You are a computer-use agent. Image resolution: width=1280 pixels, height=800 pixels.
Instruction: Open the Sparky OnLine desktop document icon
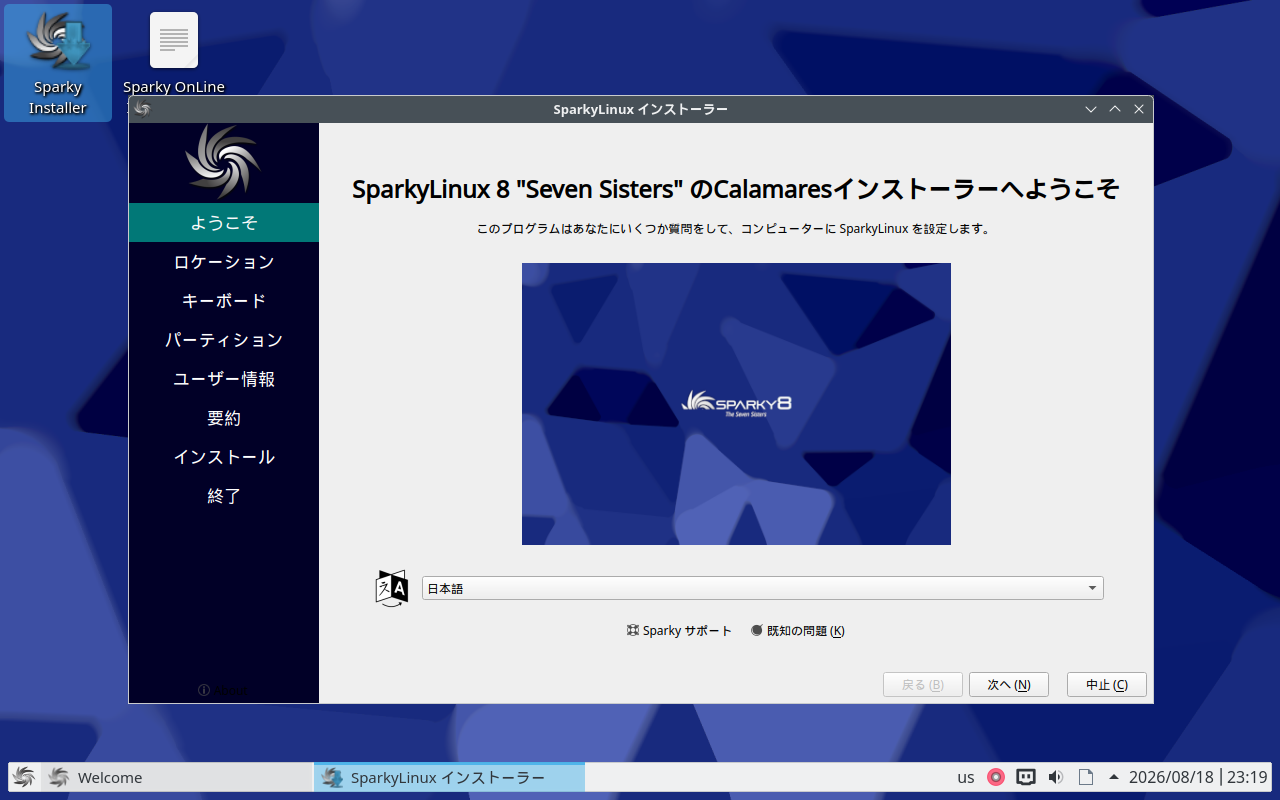174,54
